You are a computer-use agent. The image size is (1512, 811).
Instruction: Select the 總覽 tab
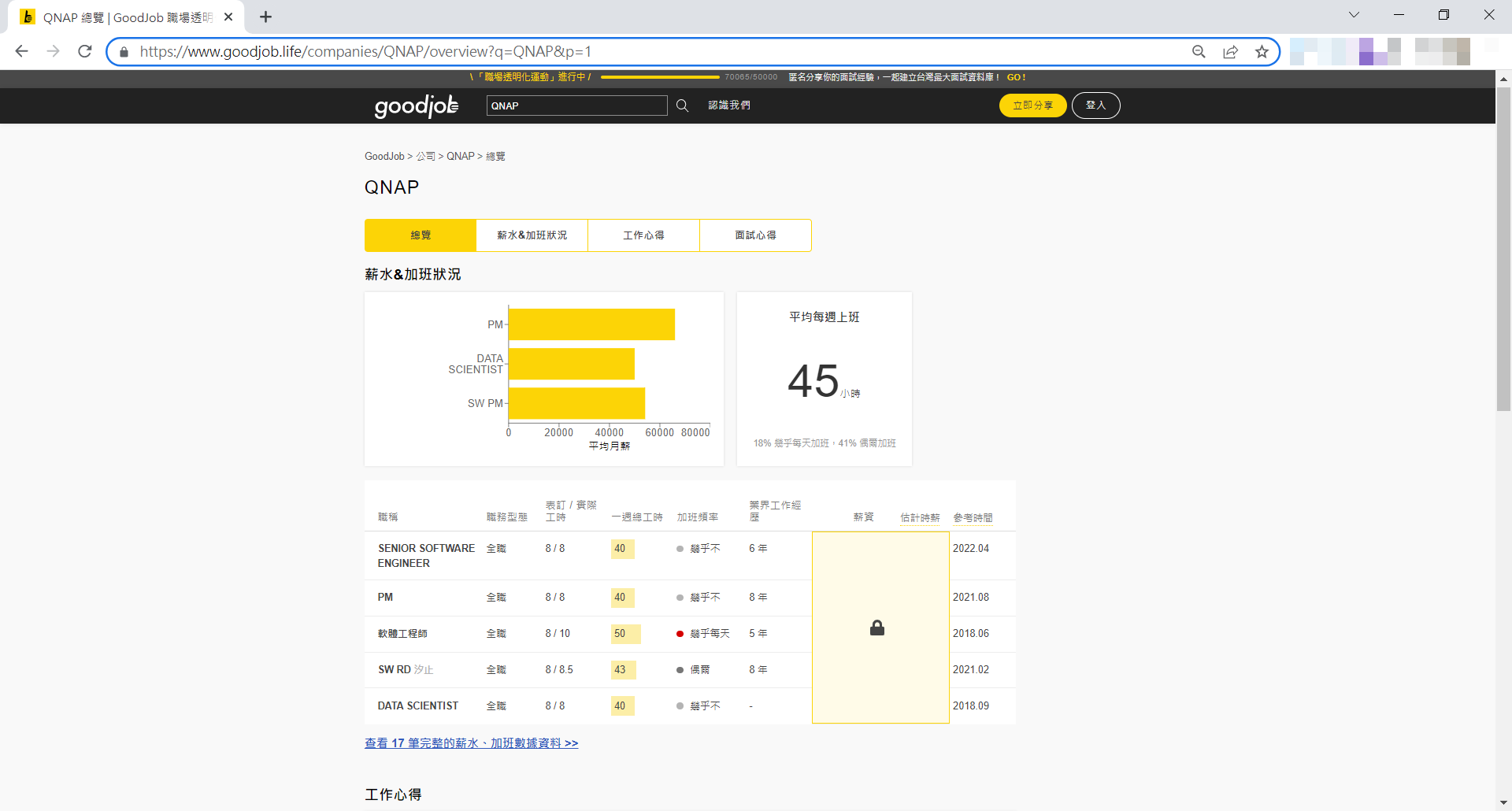point(421,235)
